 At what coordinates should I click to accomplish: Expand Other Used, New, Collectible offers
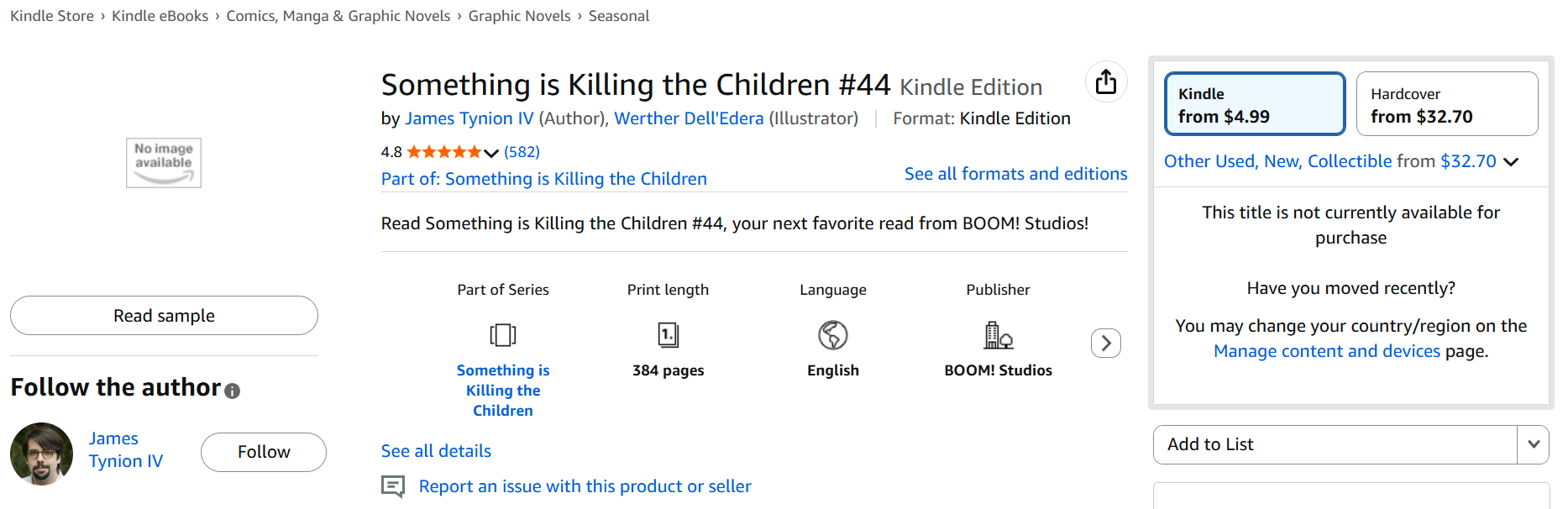1511,162
